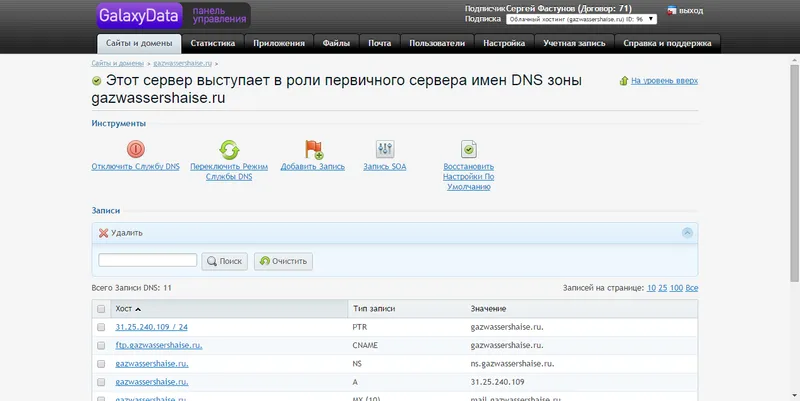
Task: Open the gazwassershaise.ru. NS record host link
Action: click(x=152, y=364)
